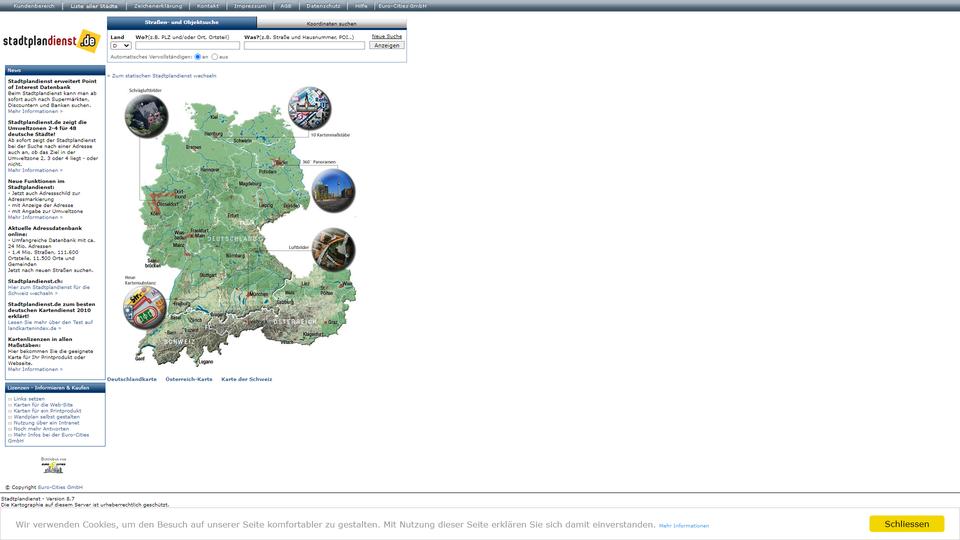Open Nutzung über ein Intranet link
960x540 pixels.
click(x=47, y=422)
